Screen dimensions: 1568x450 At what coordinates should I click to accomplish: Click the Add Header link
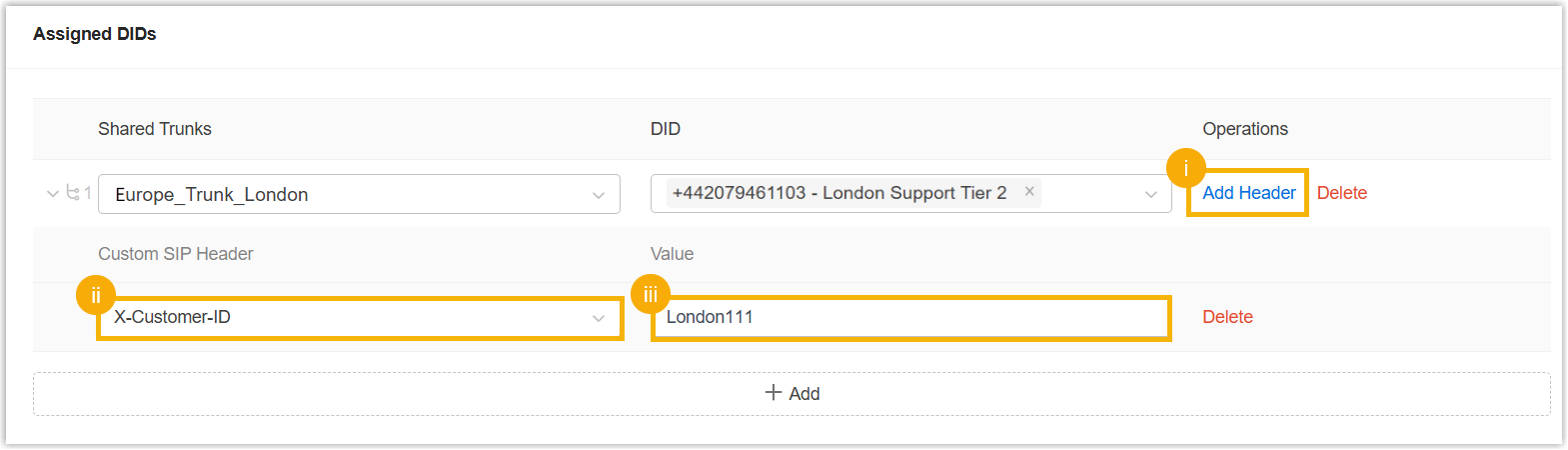tap(1248, 193)
